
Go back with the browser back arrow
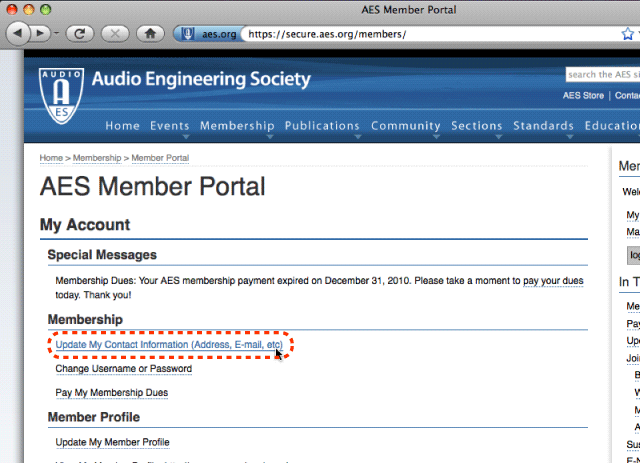click(x=18, y=33)
